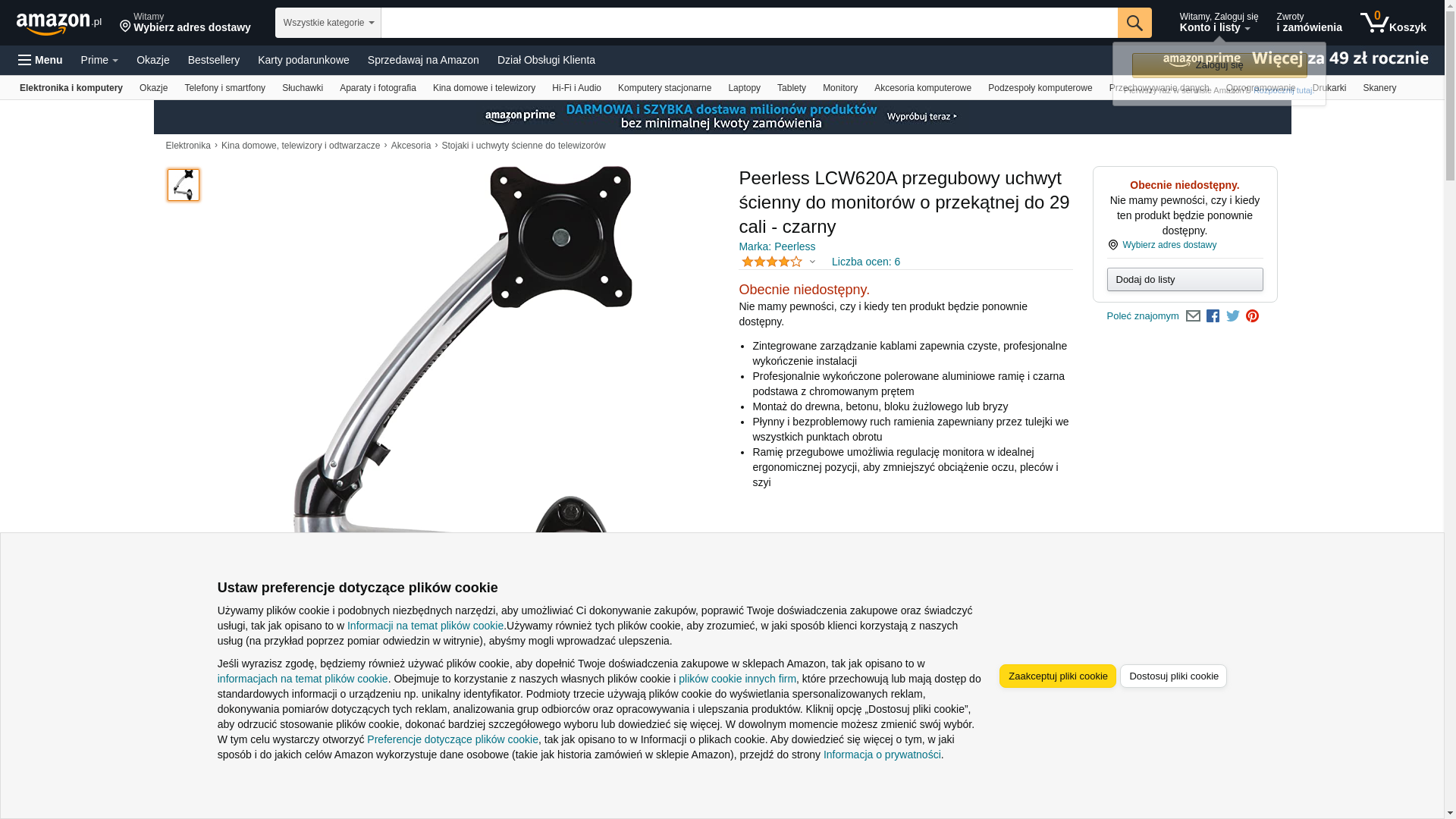The height and width of the screenshot is (819, 1456).
Task: Open the Bestsellery menu item
Action: [214, 60]
